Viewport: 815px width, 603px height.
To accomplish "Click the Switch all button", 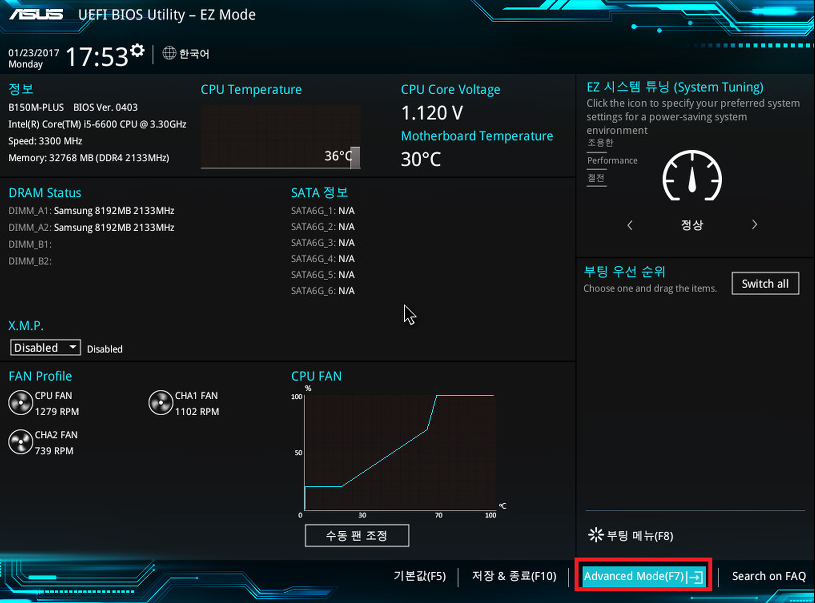I will click(x=765, y=284).
